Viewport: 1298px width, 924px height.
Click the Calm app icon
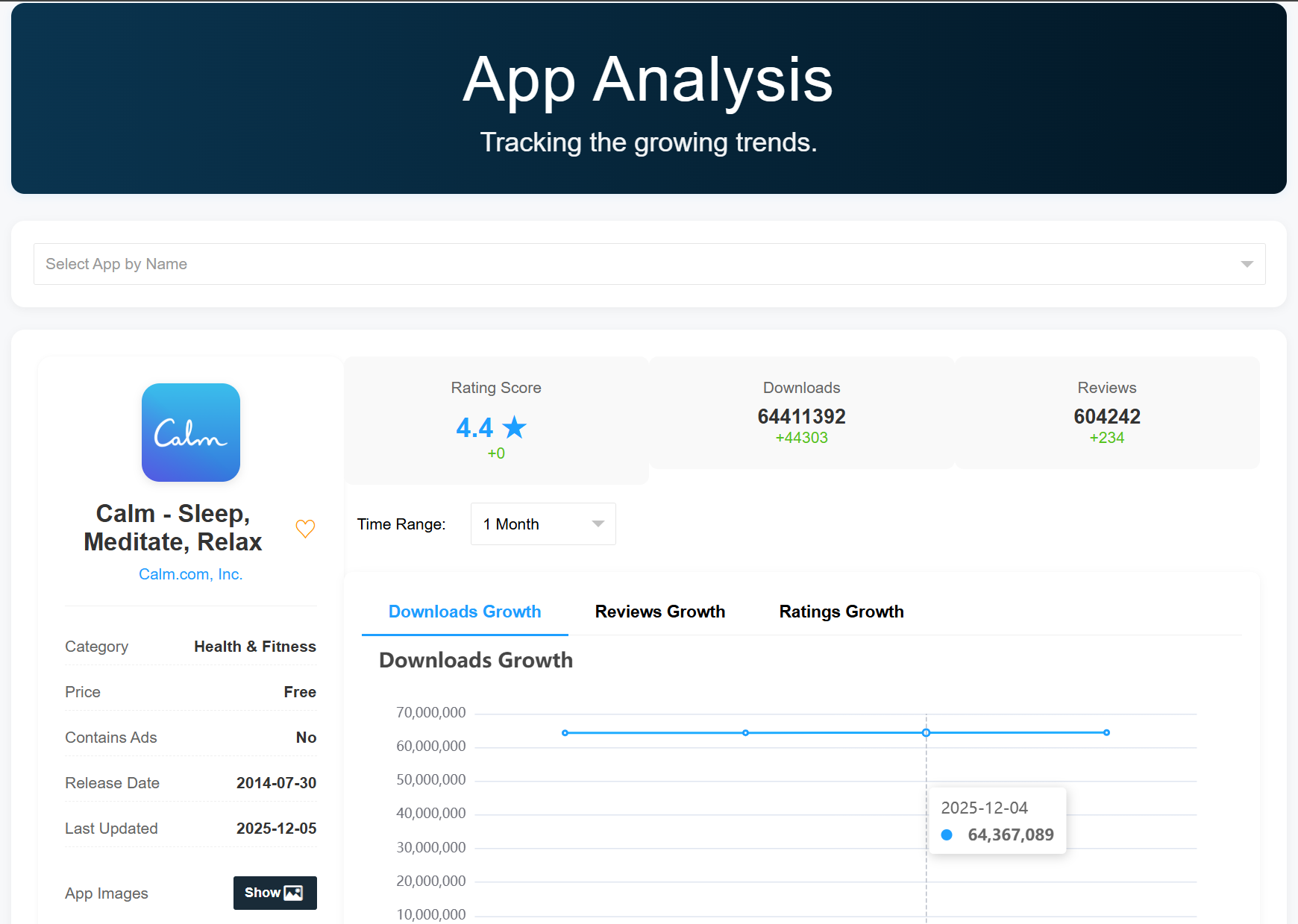click(x=191, y=433)
